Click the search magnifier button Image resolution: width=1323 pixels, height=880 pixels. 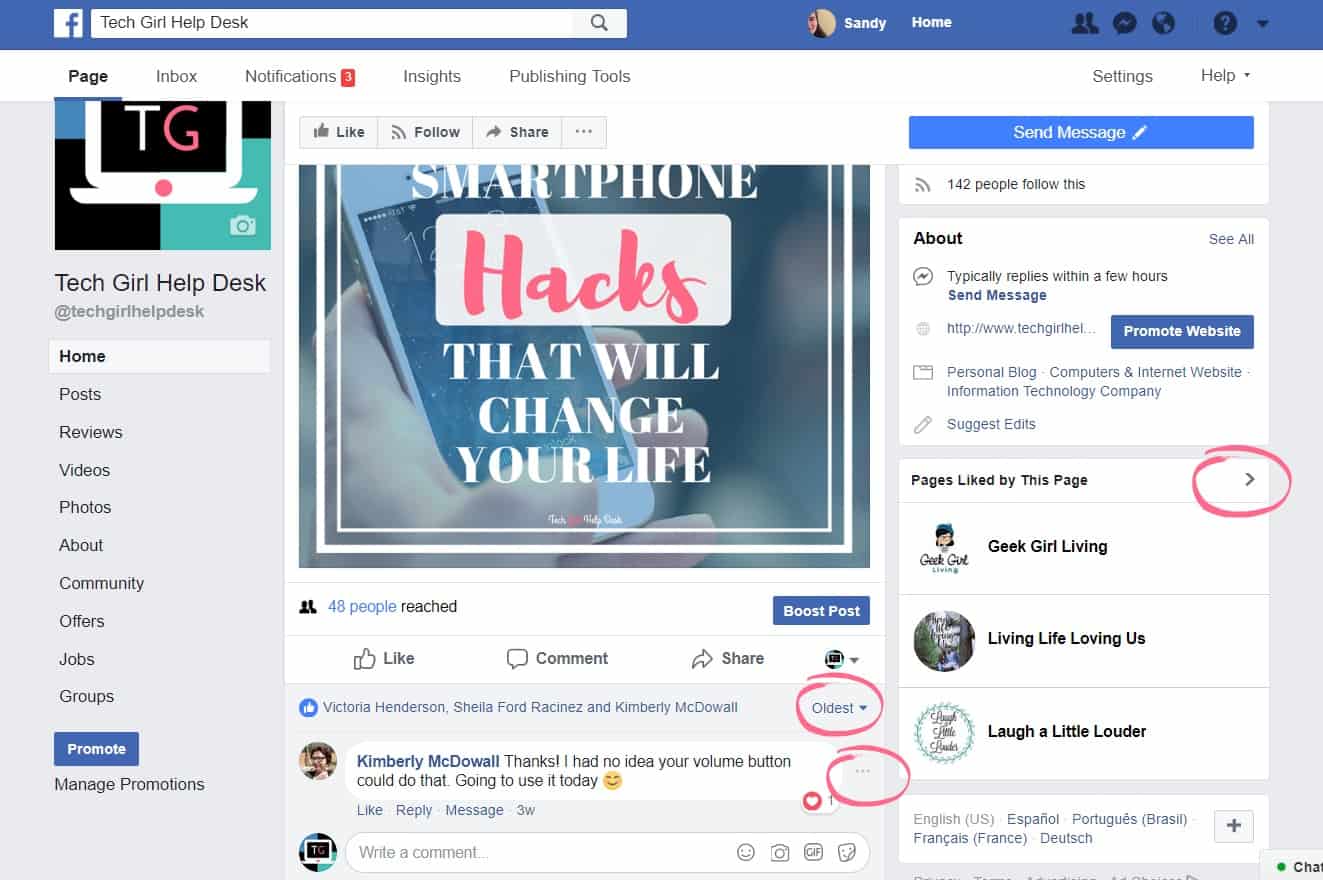(599, 23)
